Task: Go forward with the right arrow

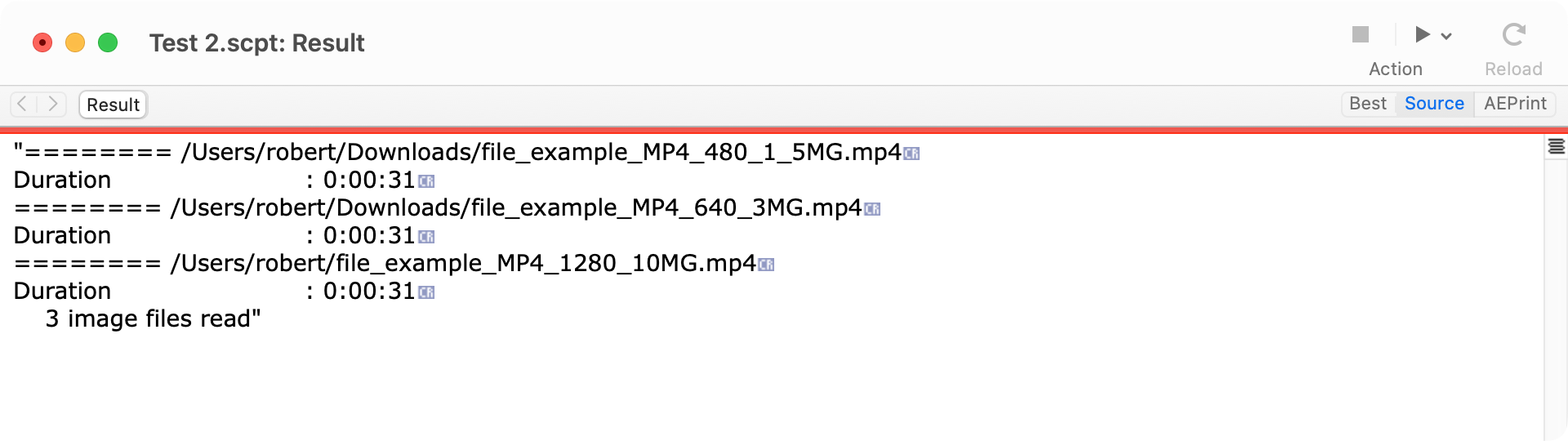Action: click(x=52, y=104)
